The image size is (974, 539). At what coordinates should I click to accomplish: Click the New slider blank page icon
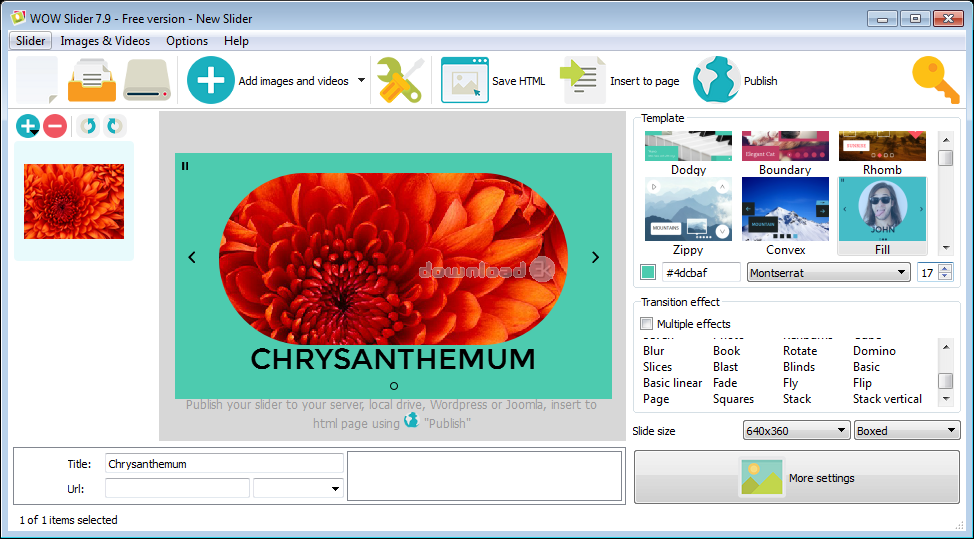[x=37, y=80]
